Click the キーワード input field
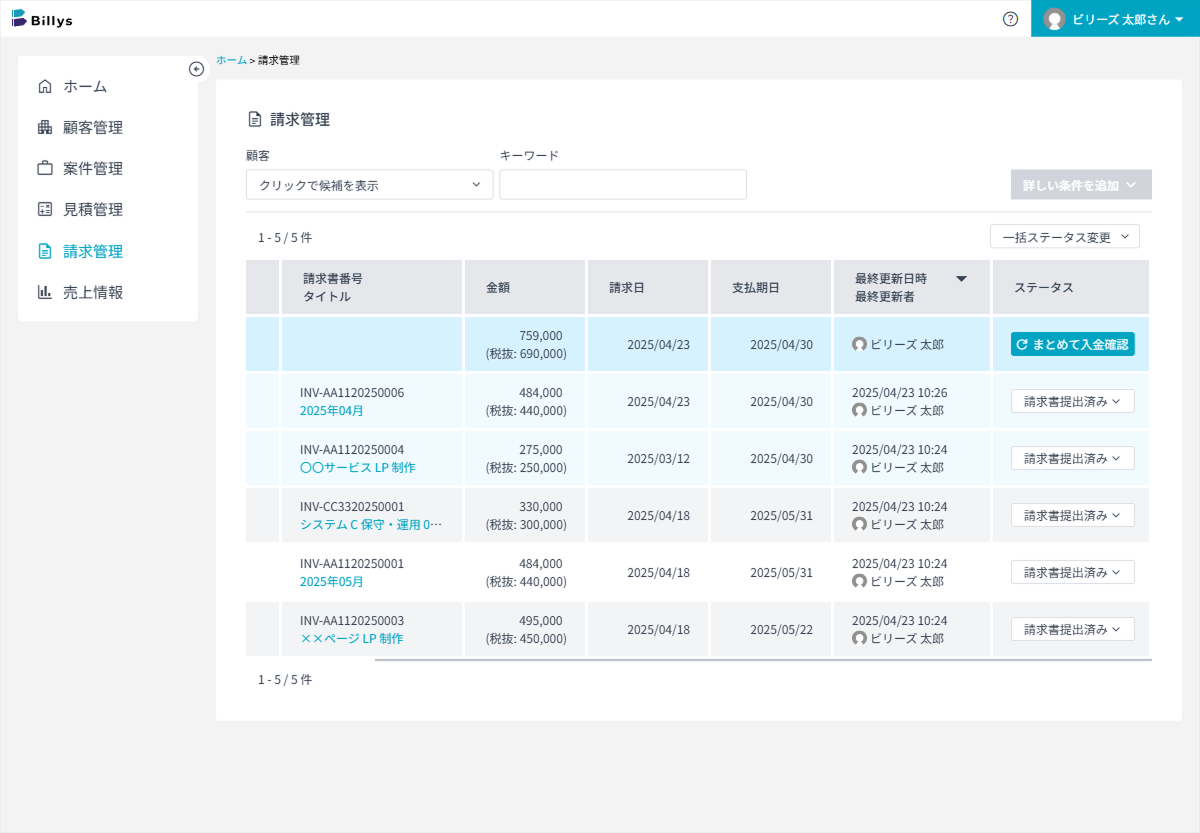The image size is (1200, 833). click(623, 185)
